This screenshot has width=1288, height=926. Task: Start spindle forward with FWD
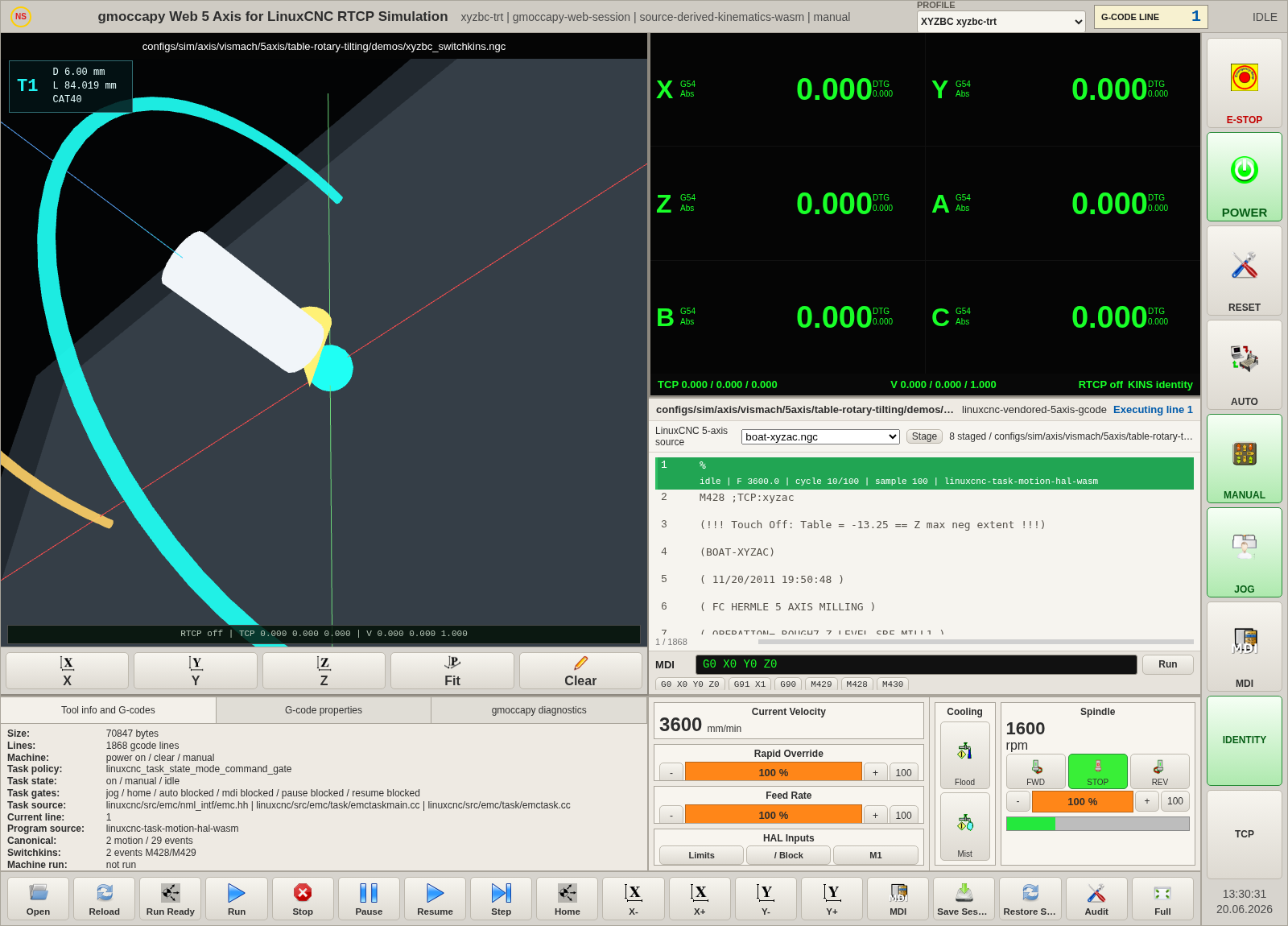(x=1035, y=771)
